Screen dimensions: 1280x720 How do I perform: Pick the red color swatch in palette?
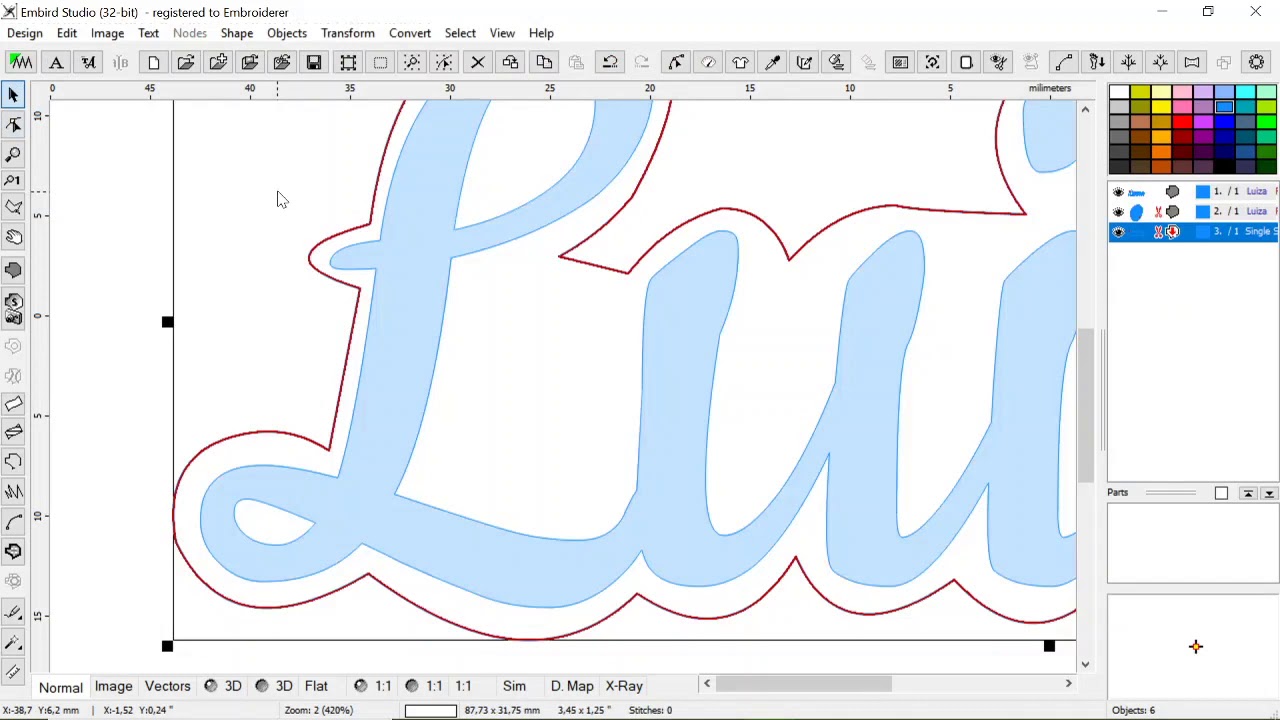pyautogui.click(x=1183, y=121)
